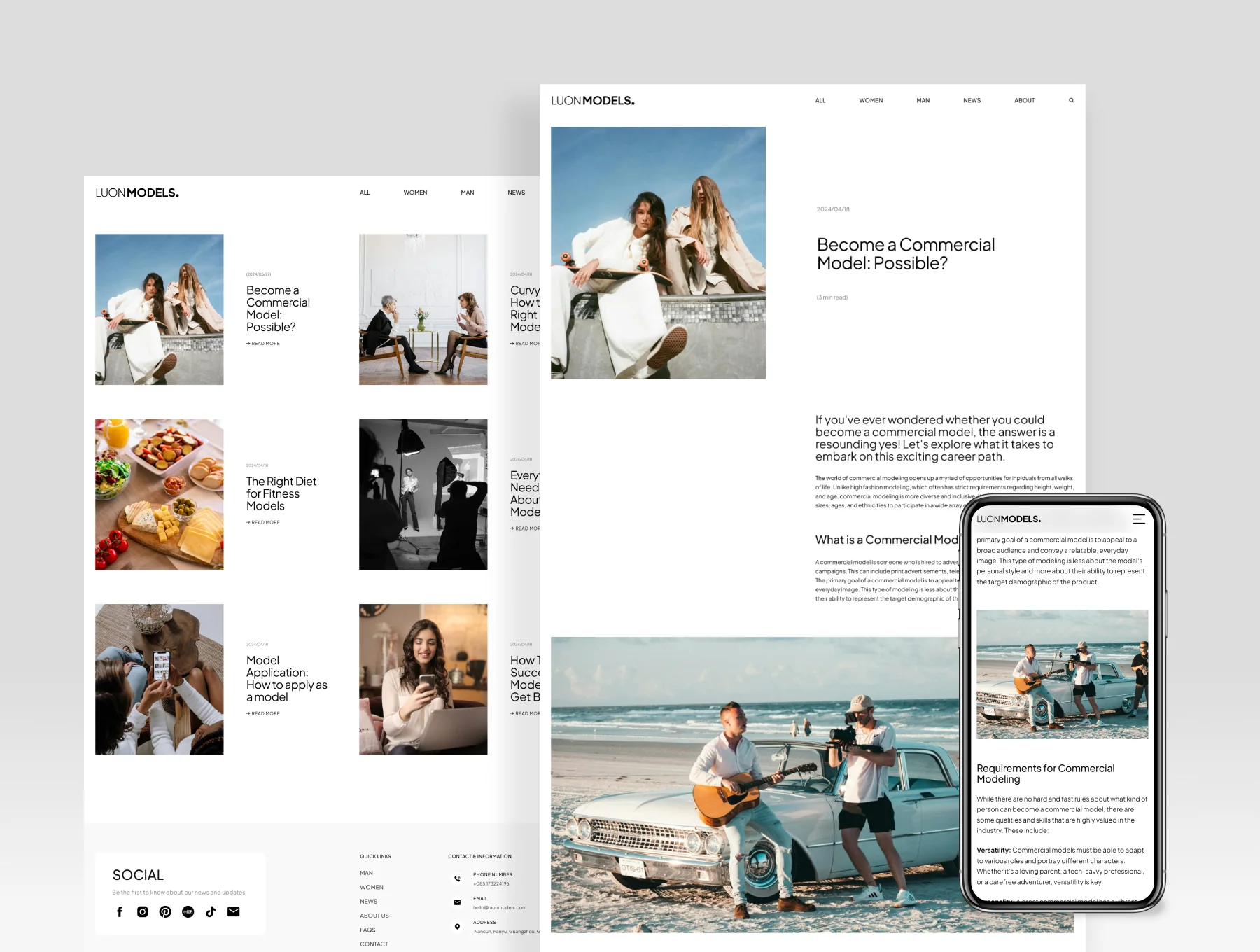
Task: Click the large article headline on article page
Action: [906, 254]
